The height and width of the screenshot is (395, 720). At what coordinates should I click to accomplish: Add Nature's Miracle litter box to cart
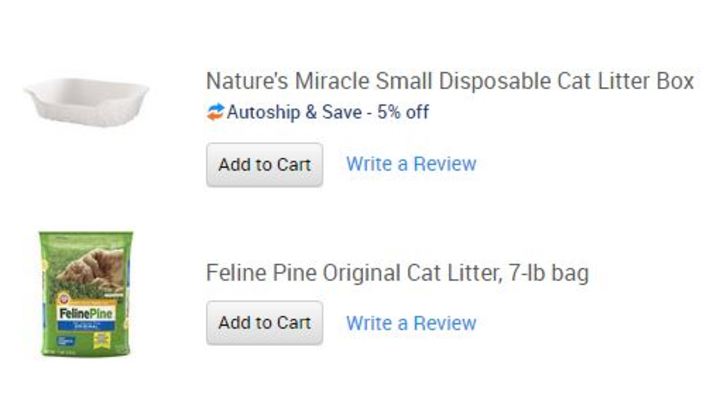tap(264, 164)
